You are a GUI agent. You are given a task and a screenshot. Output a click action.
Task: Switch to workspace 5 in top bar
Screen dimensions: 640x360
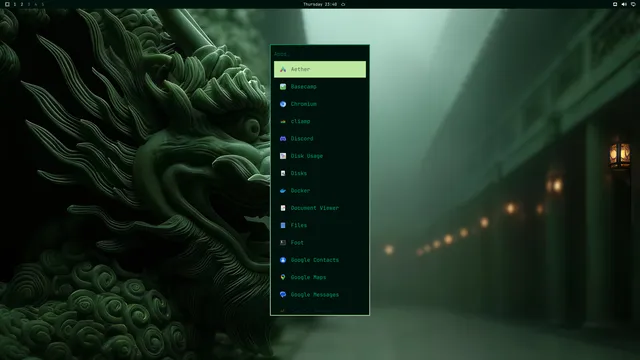click(42, 4)
